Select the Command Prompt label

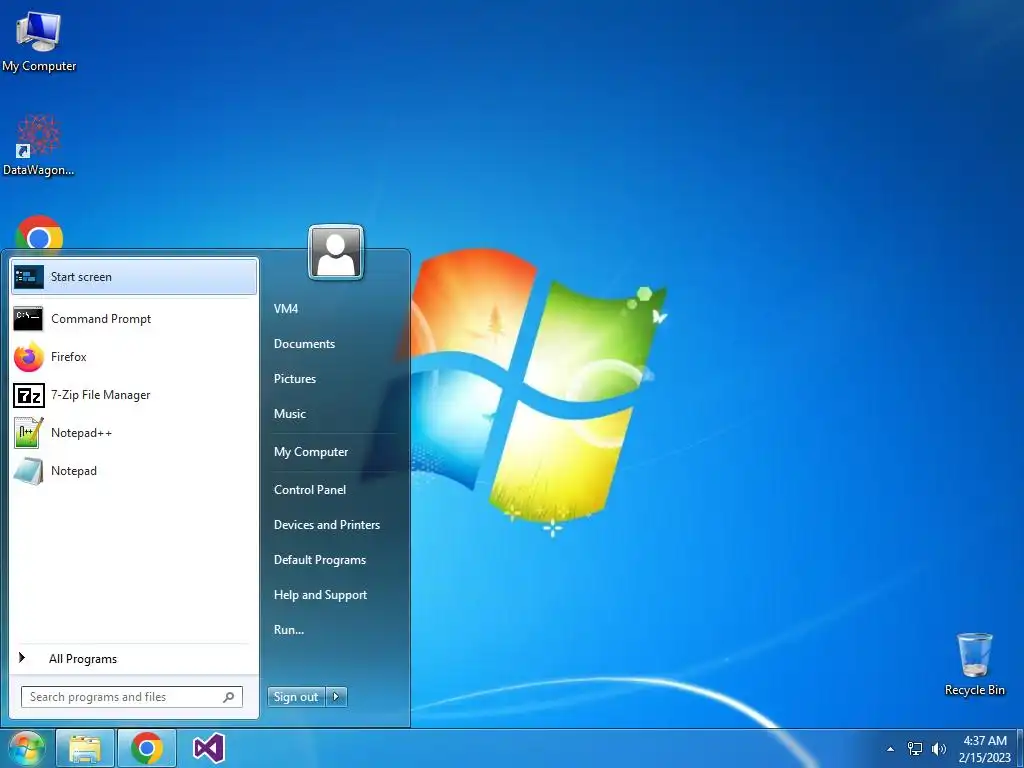[x=101, y=319]
